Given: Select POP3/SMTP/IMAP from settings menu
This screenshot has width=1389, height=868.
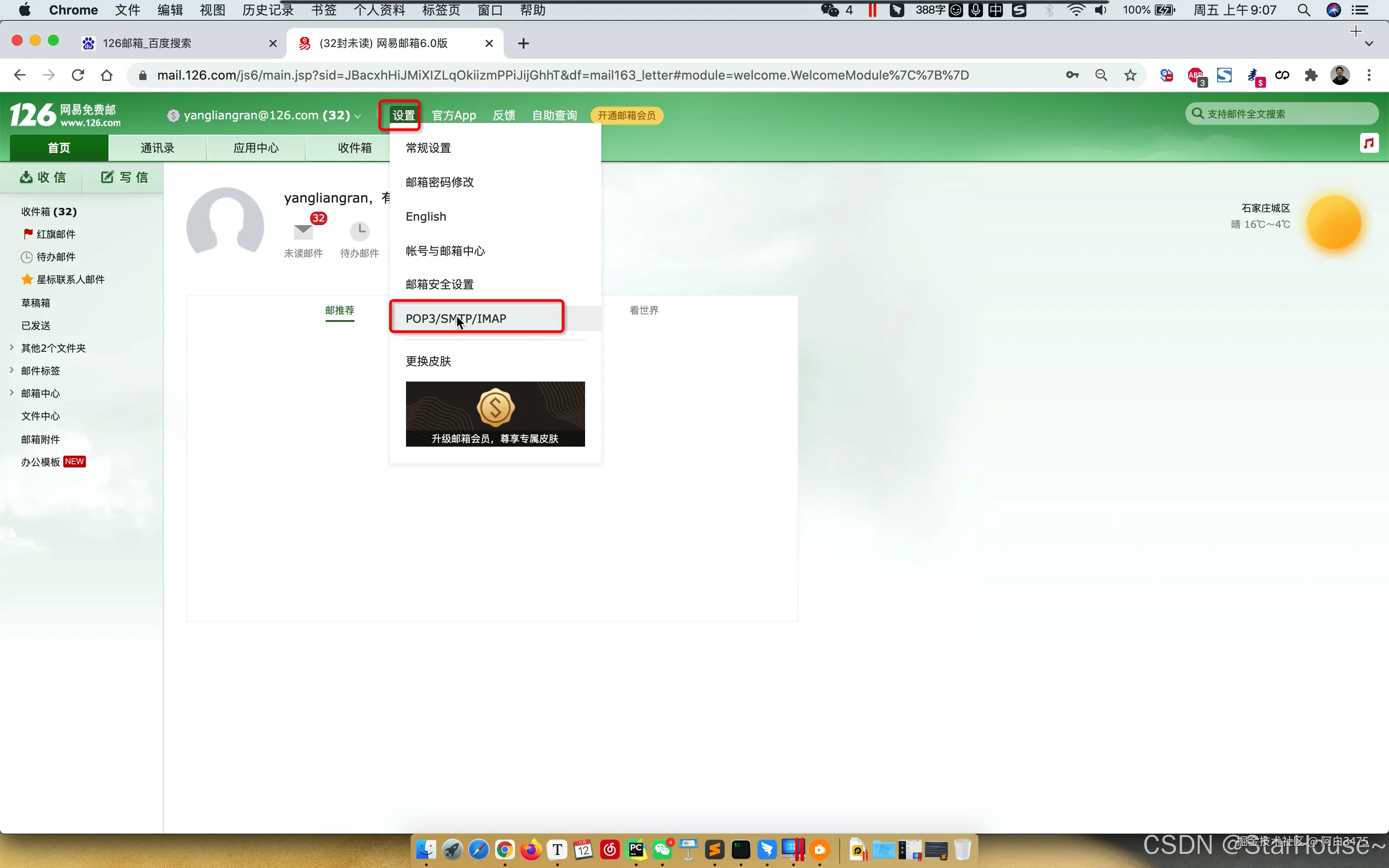Looking at the screenshot, I should tap(456, 318).
